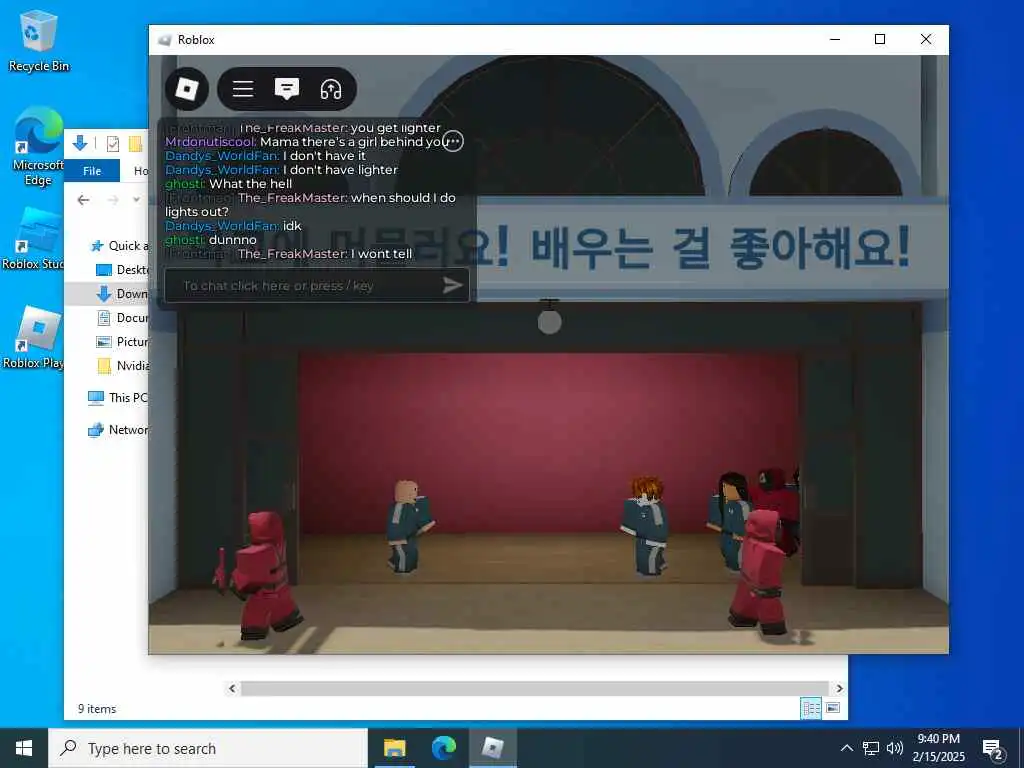The image size is (1024, 768).
Task: Click the chat box to type message
Action: [317, 285]
